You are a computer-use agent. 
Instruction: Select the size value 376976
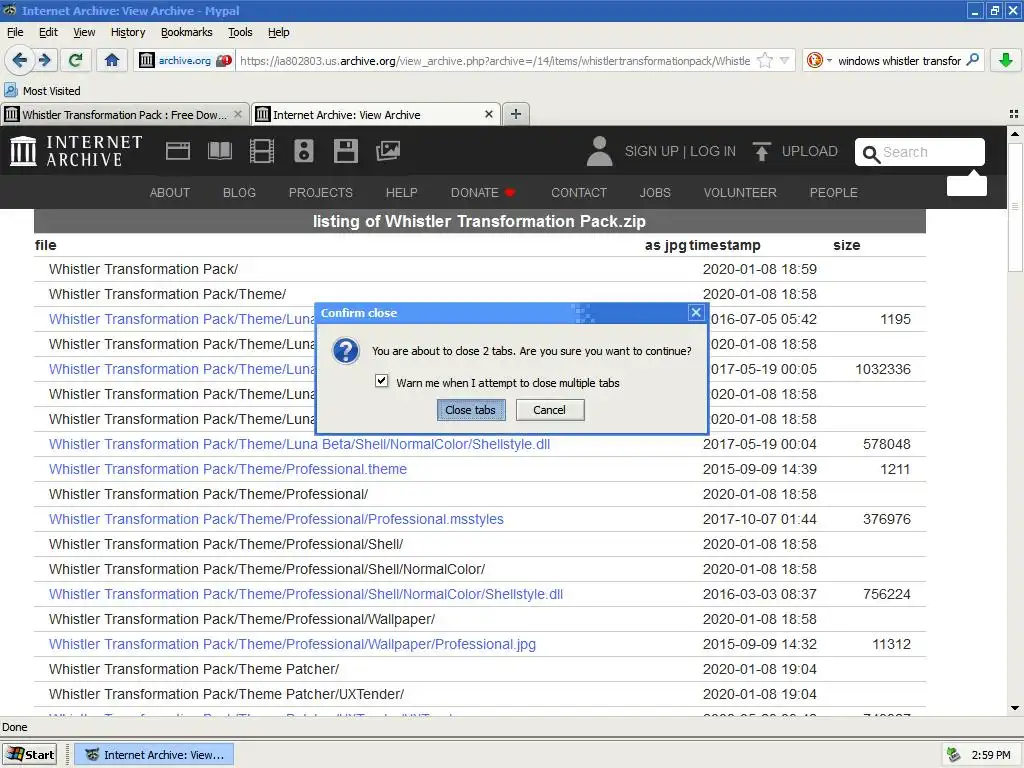[x=886, y=519]
